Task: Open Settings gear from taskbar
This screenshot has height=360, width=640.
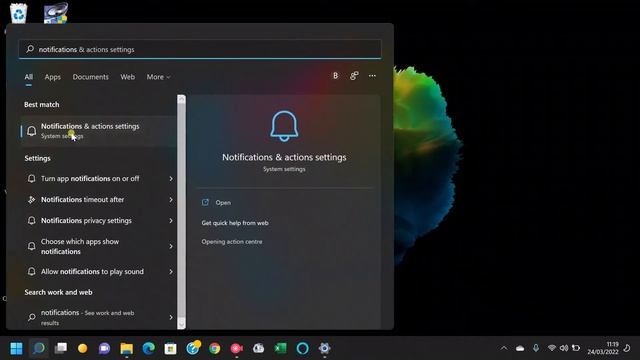Action: [324, 348]
